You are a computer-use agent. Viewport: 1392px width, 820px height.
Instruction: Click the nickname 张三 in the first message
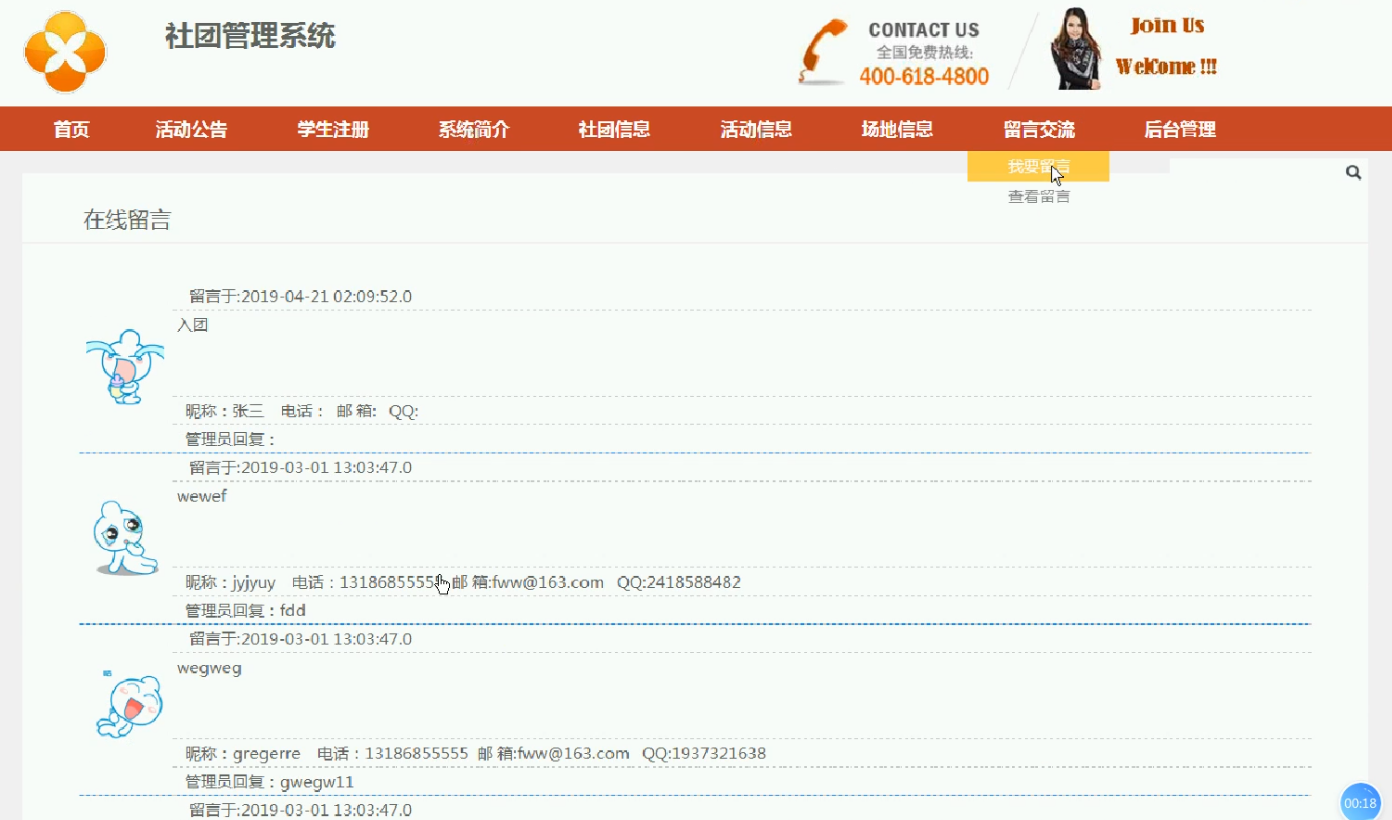point(244,410)
